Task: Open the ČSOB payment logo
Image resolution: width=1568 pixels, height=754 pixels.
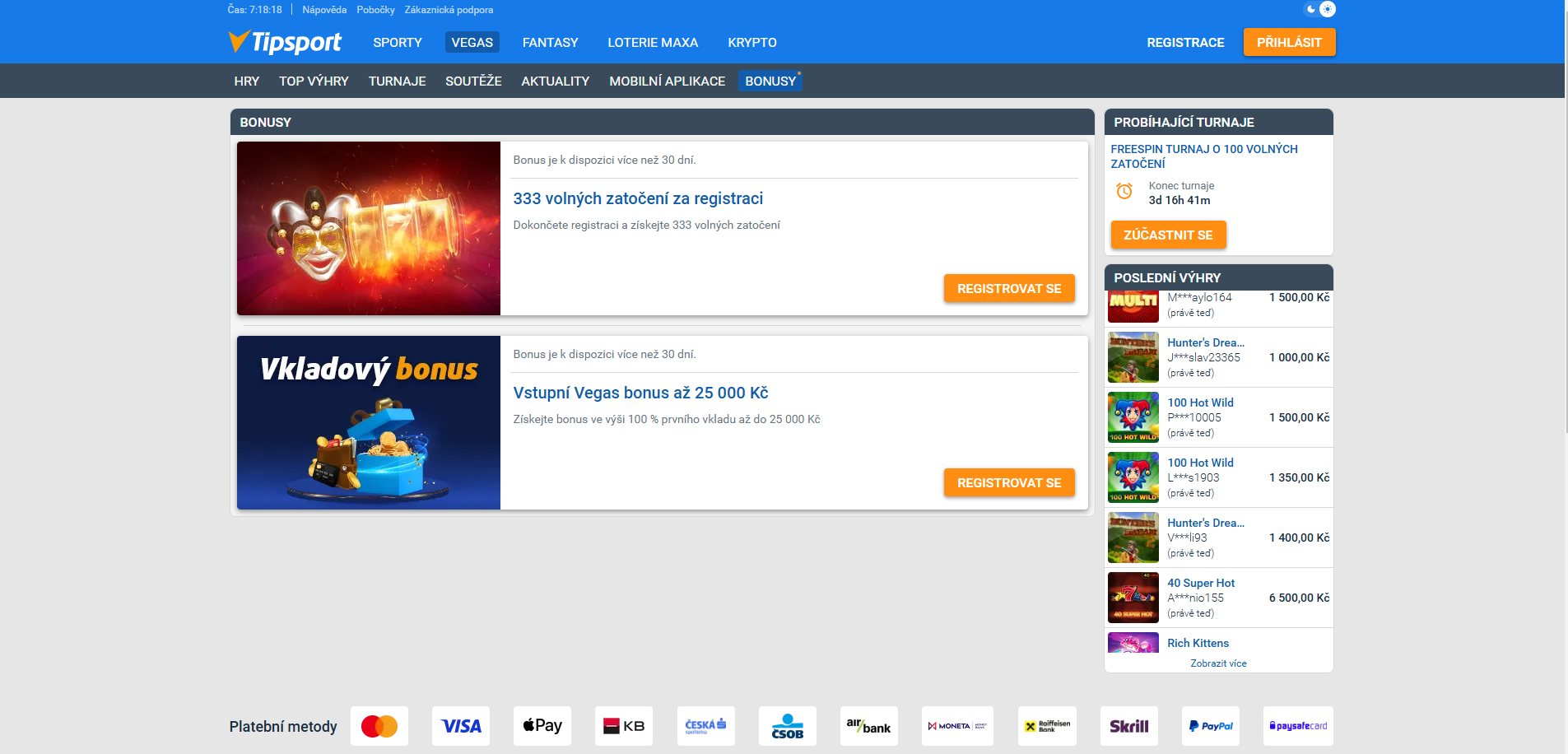Action: click(x=788, y=726)
